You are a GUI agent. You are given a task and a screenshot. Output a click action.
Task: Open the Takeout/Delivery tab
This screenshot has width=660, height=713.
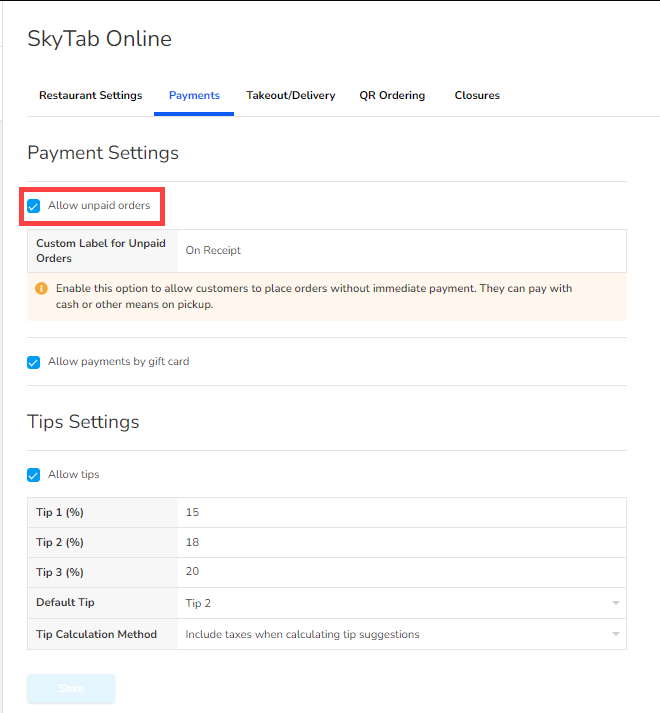(291, 96)
